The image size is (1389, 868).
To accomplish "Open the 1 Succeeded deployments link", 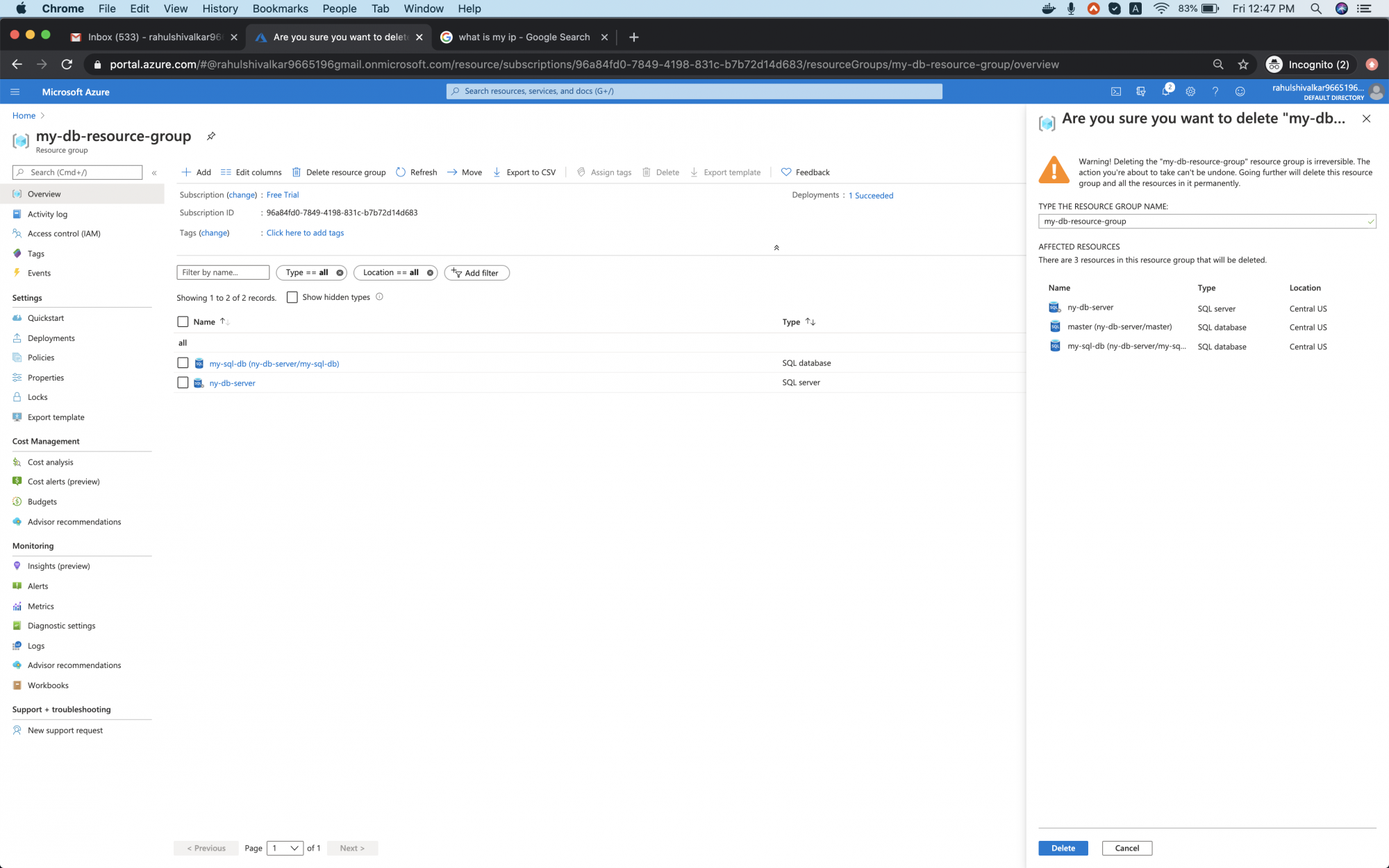I will click(x=871, y=196).
